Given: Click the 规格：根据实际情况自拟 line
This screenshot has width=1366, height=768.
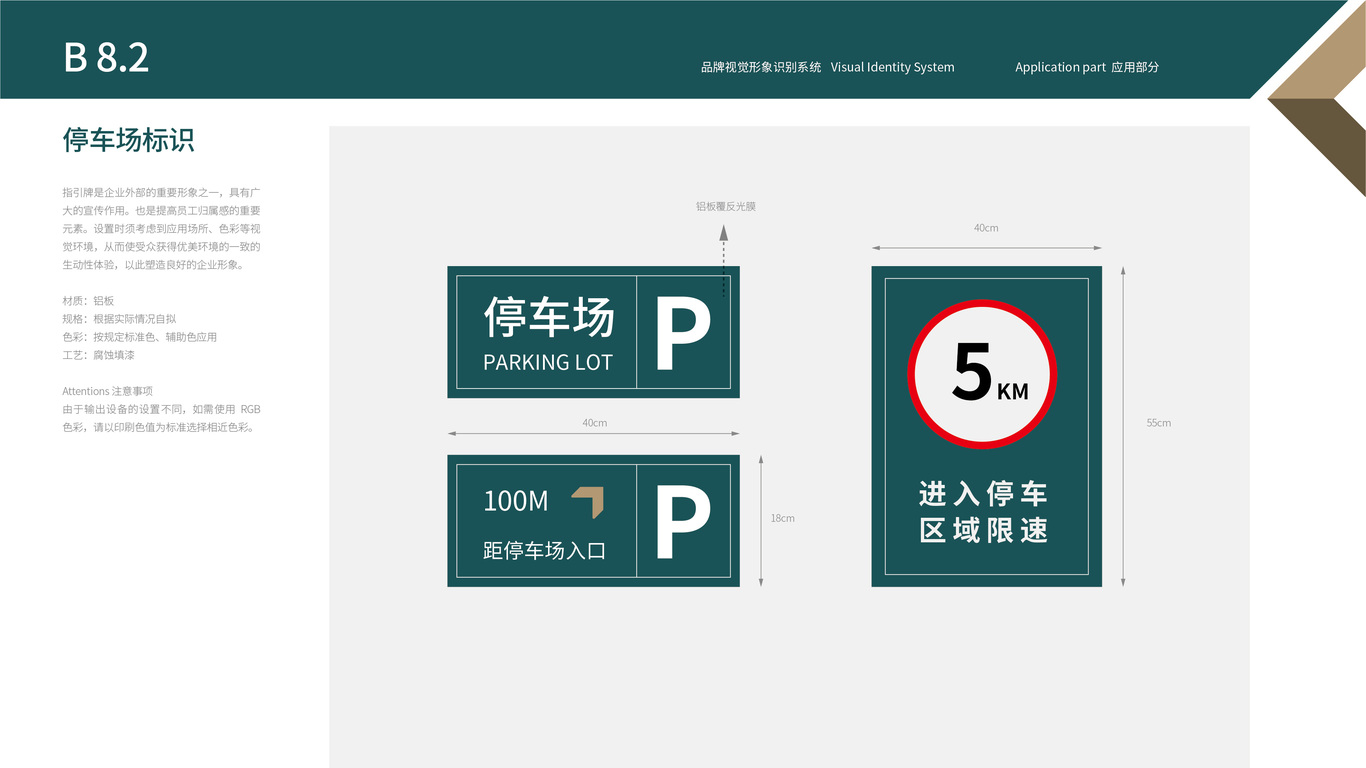Looking at the screenshot, I should (119, 319).
